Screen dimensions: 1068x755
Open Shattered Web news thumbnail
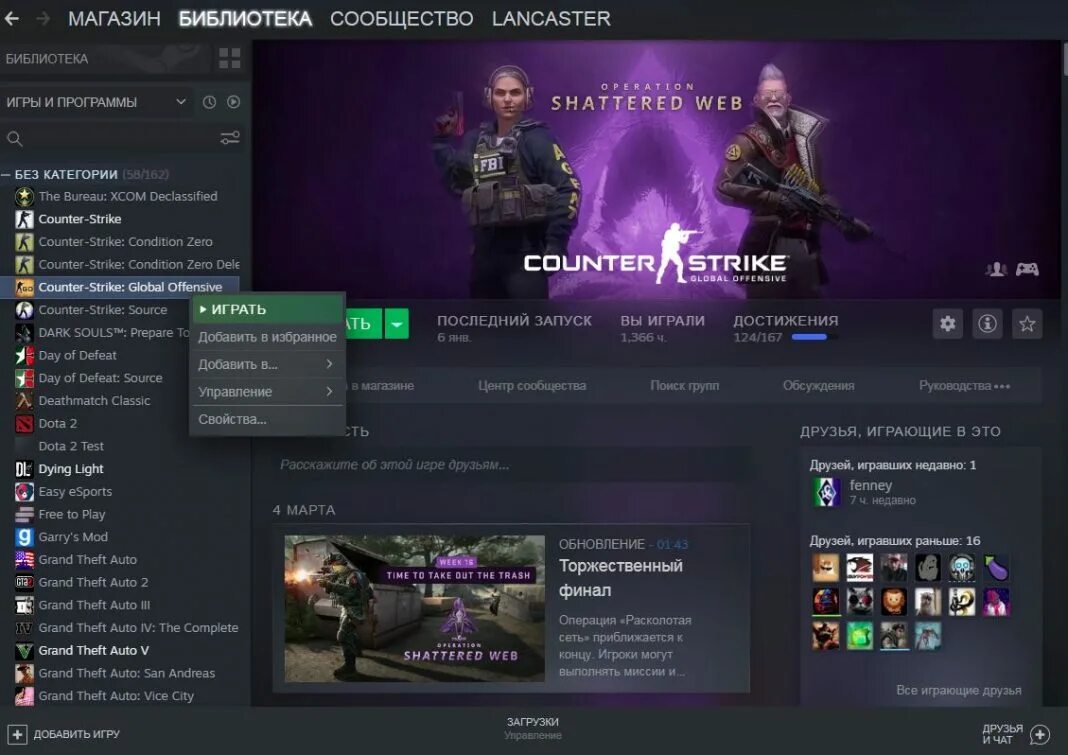pos(415,608)
